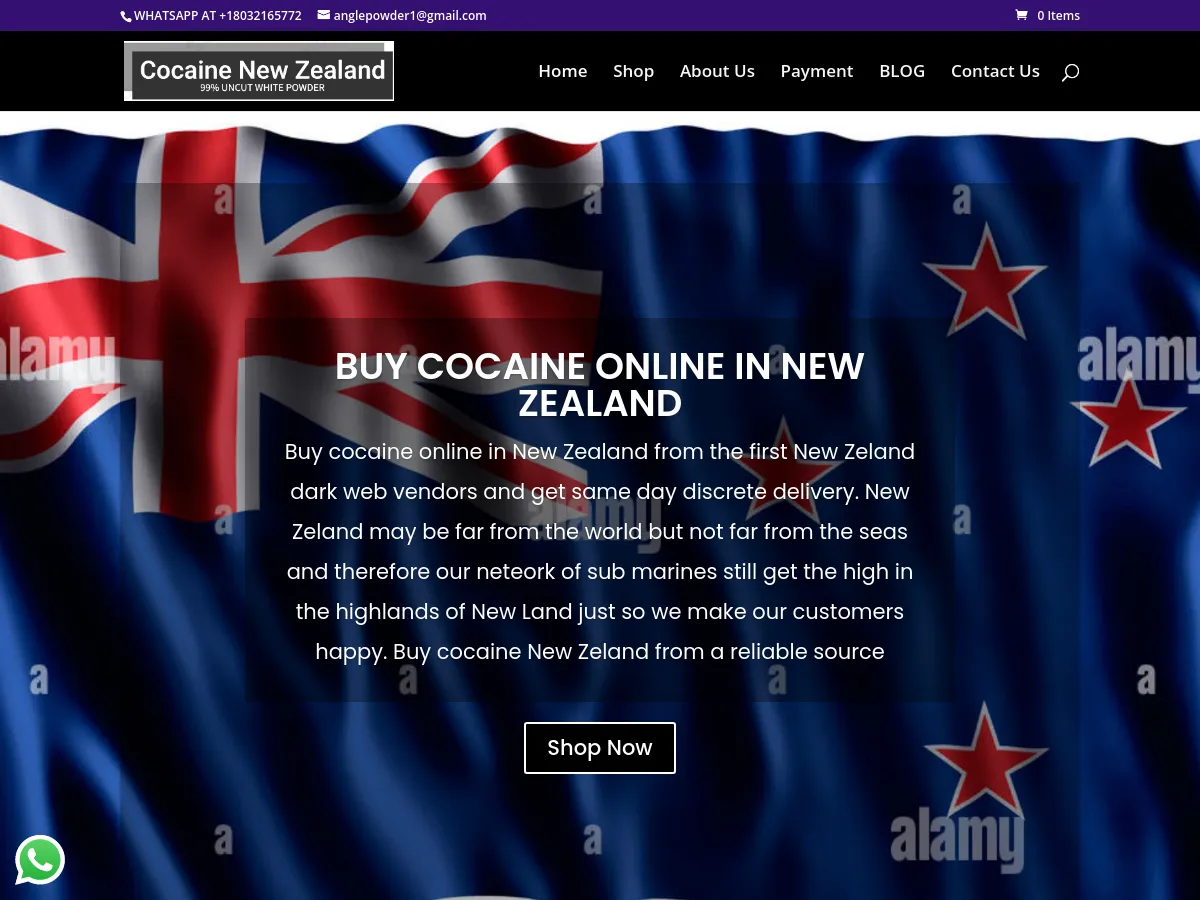Viewport: 1200px width, 900px height.
Task: Go to the Contact Us page
Action: point(995,71)
